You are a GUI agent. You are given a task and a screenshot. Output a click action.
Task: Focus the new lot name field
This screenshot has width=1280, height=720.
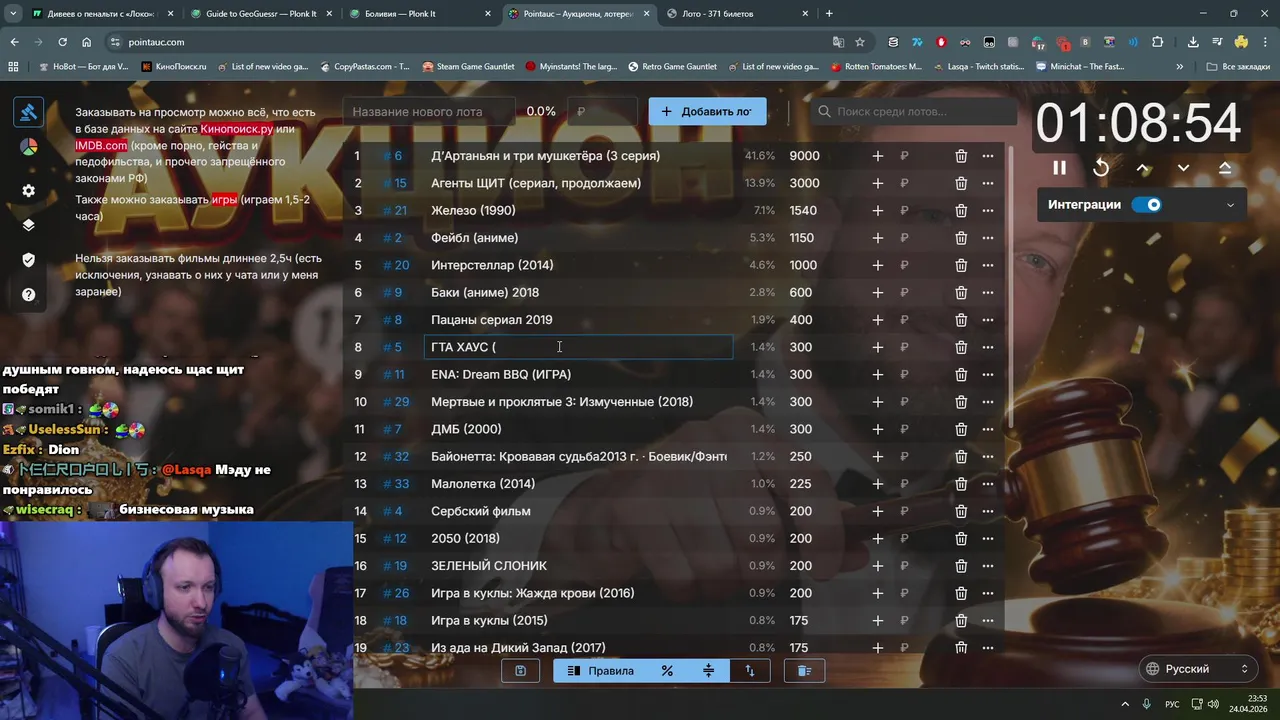pos(429,112)
